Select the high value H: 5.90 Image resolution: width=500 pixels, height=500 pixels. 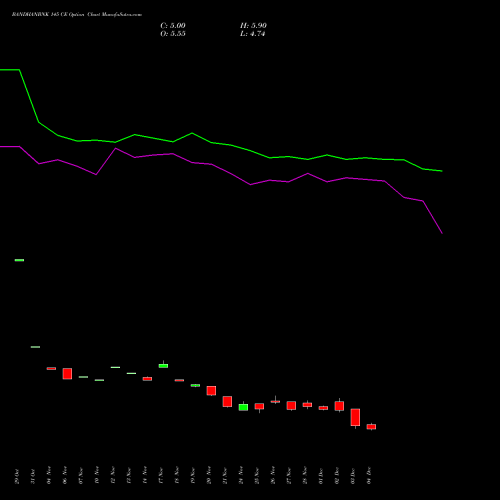pyautogui.click(x=253, y=26)
